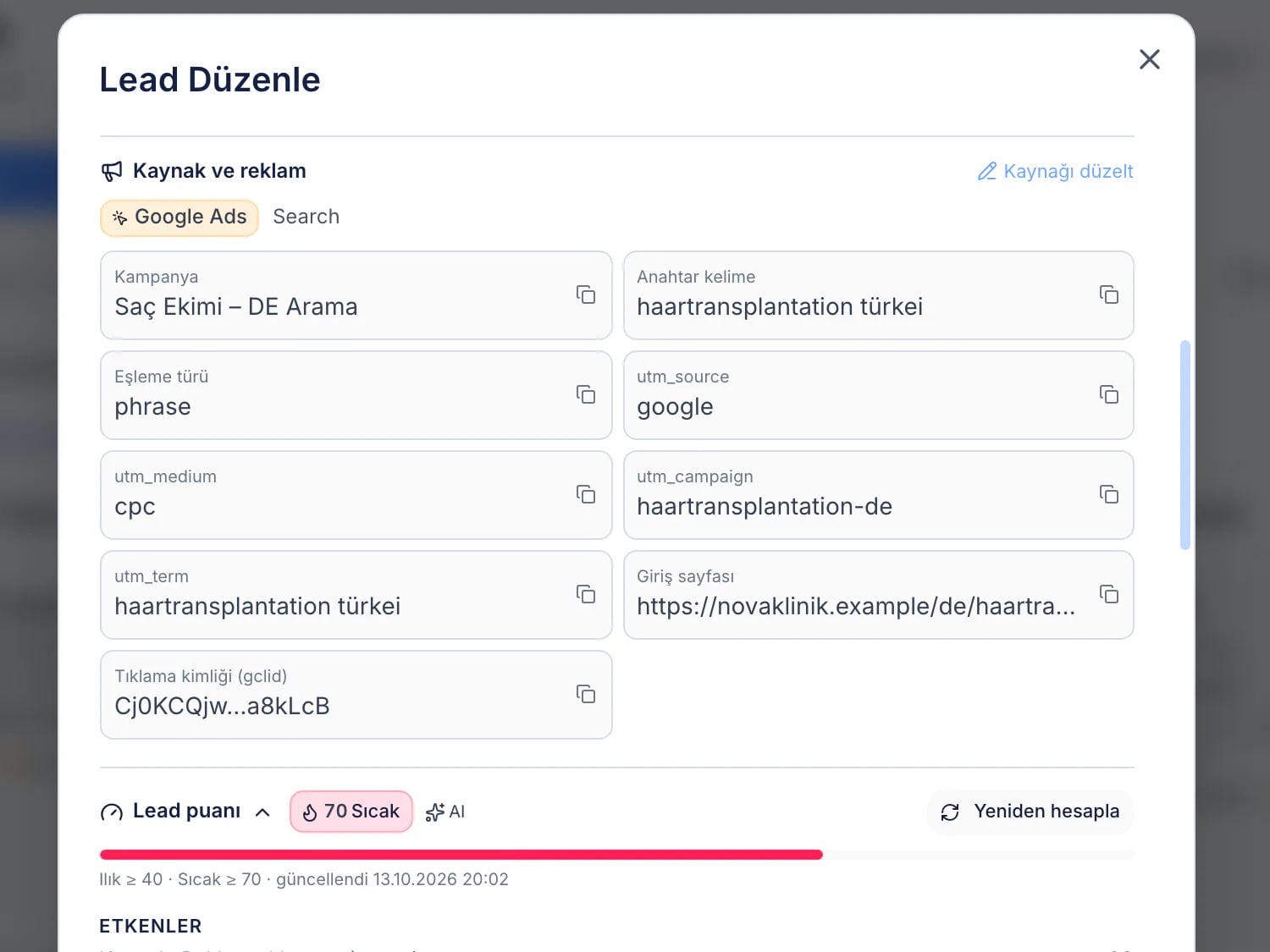Copy the utm_medium cpc value
1270x952 pixels.
point(586,494)
